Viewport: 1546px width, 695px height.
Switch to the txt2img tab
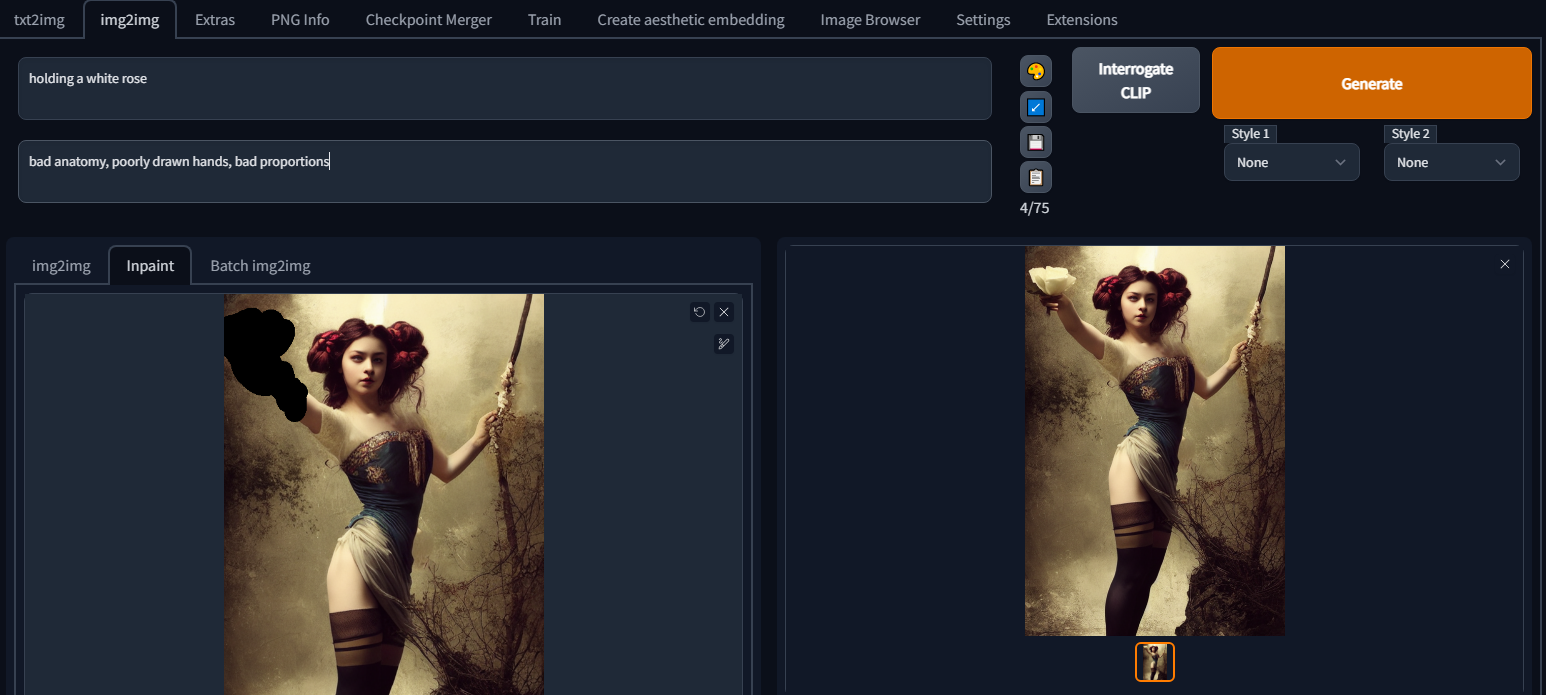click(39, 20)
